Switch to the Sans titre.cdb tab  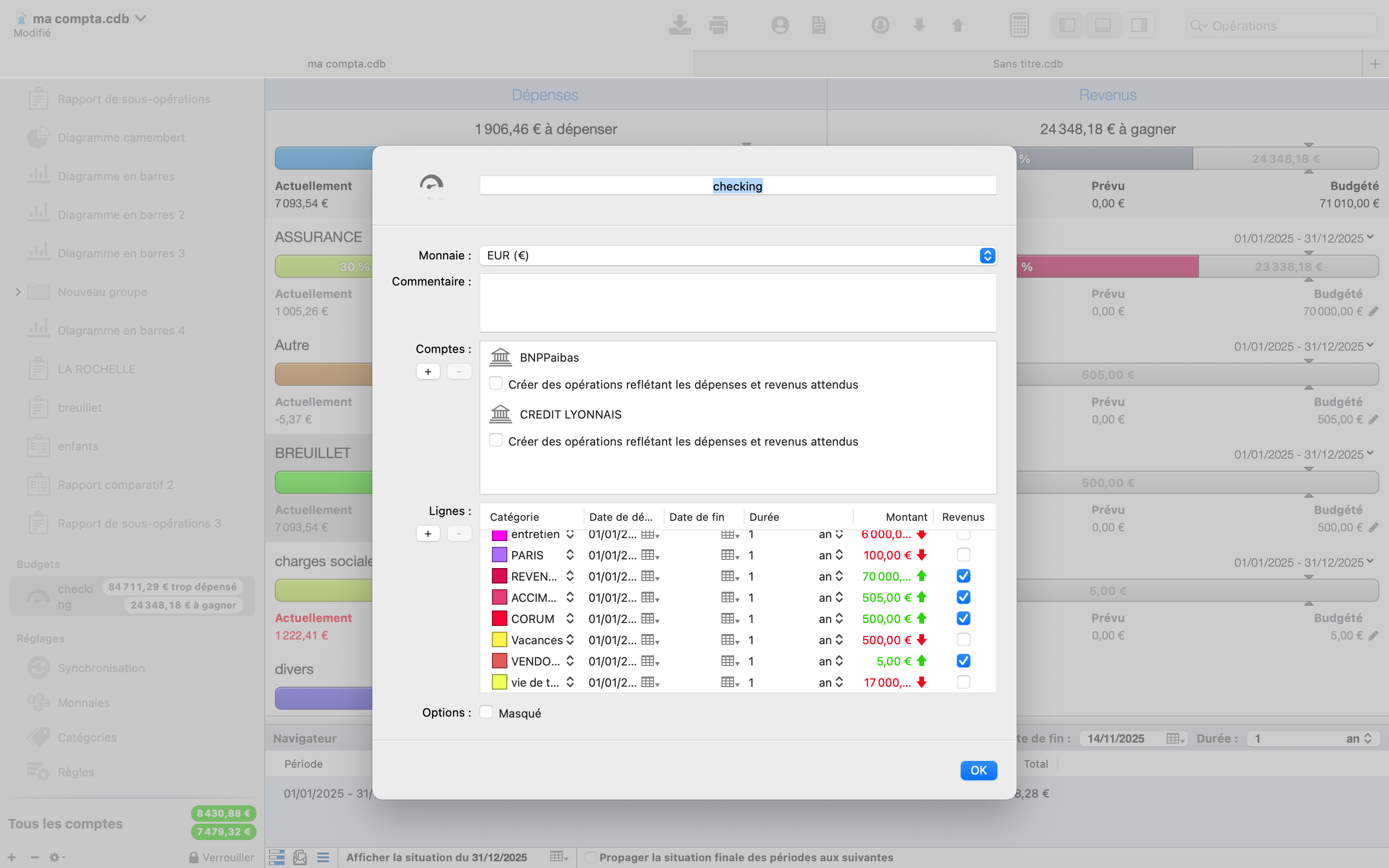pos(1027,64)
